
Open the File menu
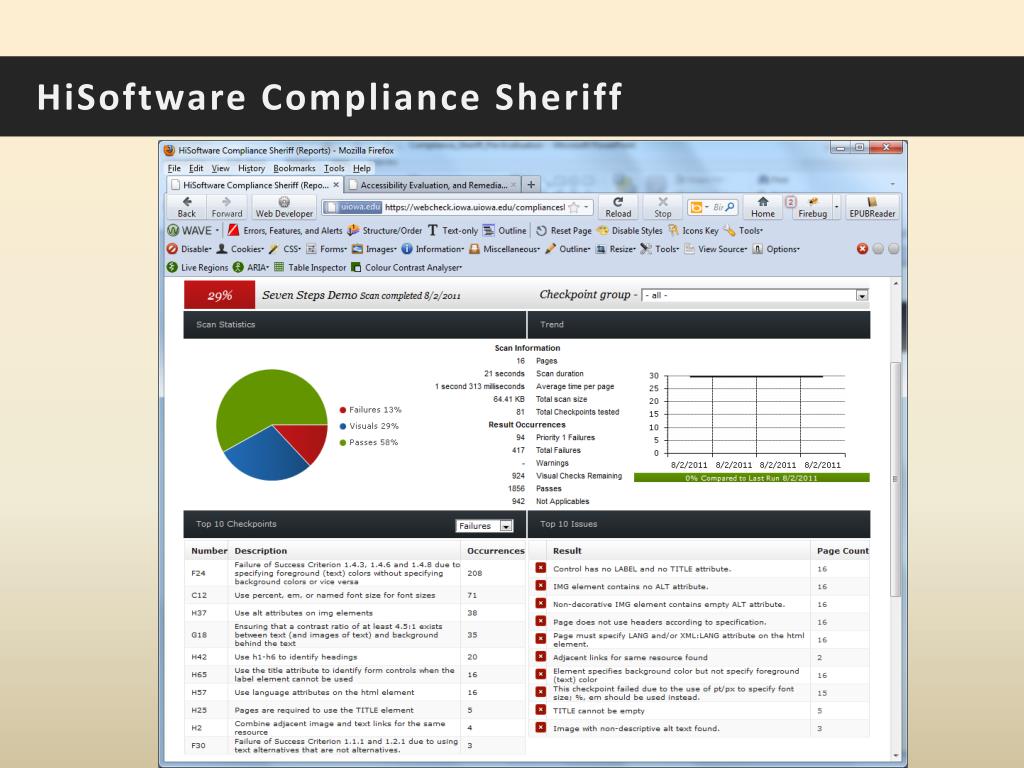[174, 168]
